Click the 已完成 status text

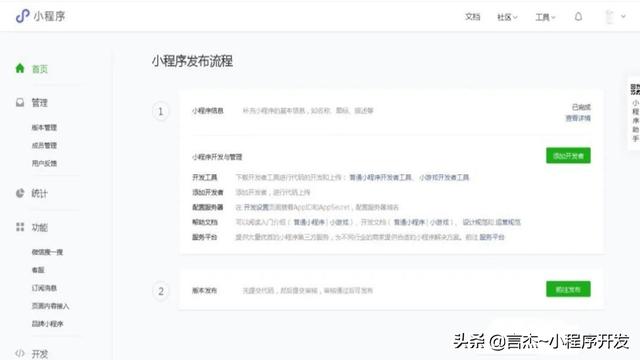click(581, 107)
